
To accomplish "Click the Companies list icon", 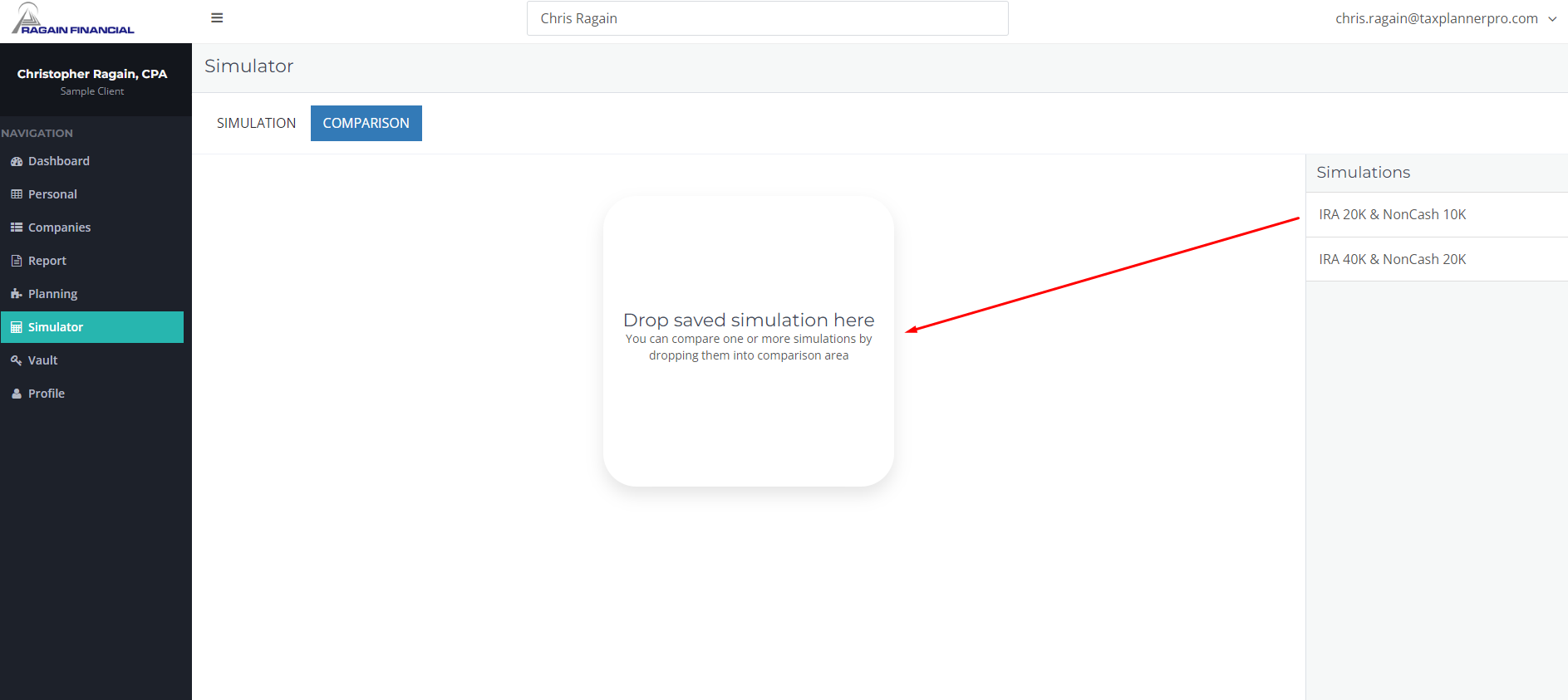I will pos(17,228).
